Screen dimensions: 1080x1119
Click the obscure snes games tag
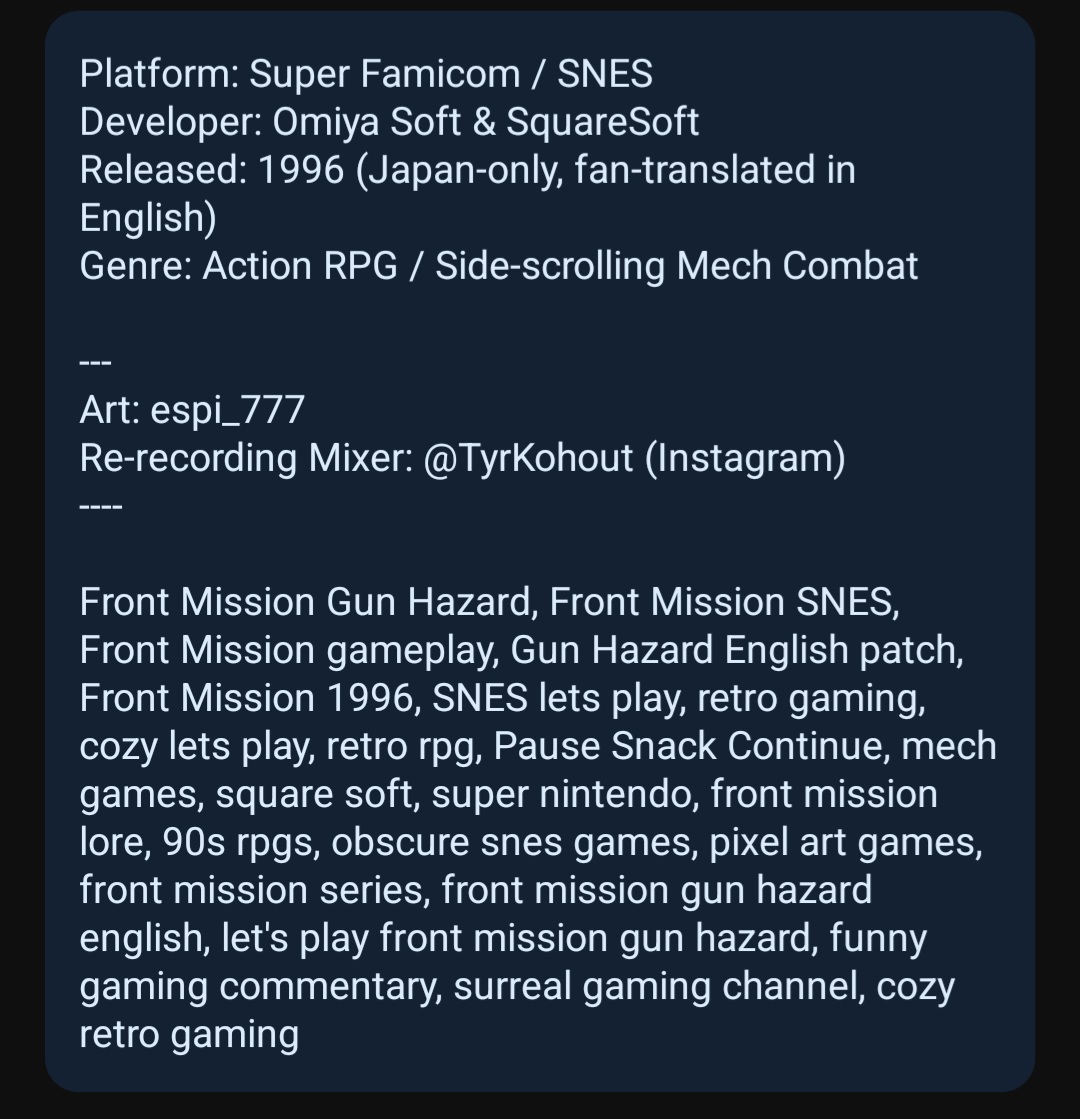[x=513, y=842]
